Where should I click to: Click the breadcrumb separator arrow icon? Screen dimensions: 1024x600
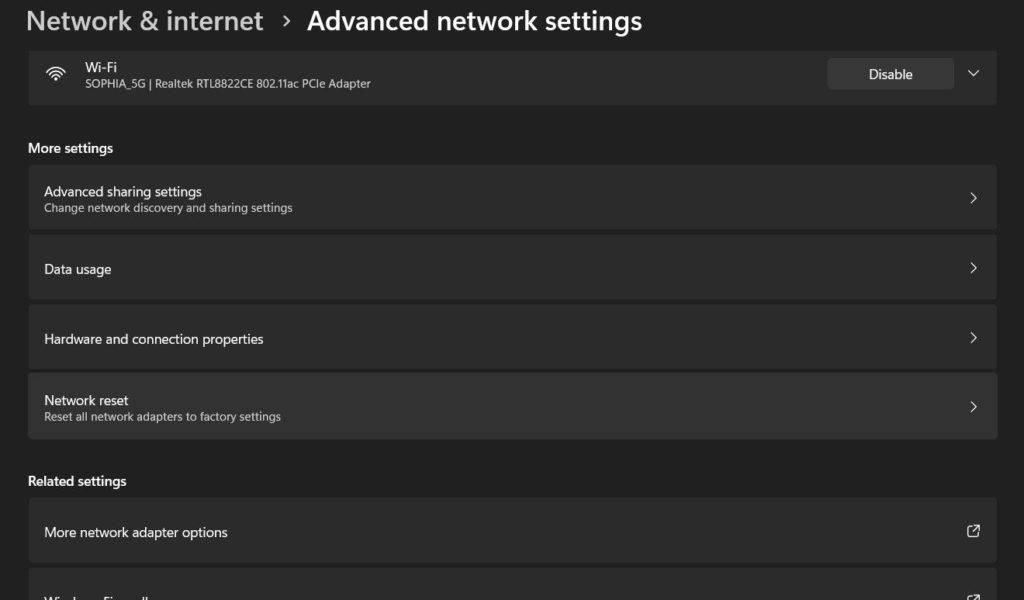pos(286,22)
